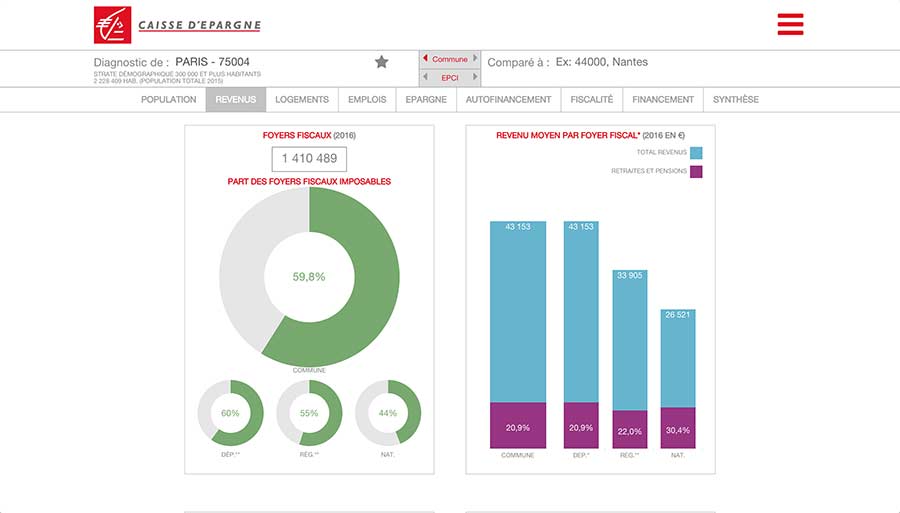Go to the EPARGNE tab
Screen dimensions: 900x513
pyautogui.click(x=426, y=99)
